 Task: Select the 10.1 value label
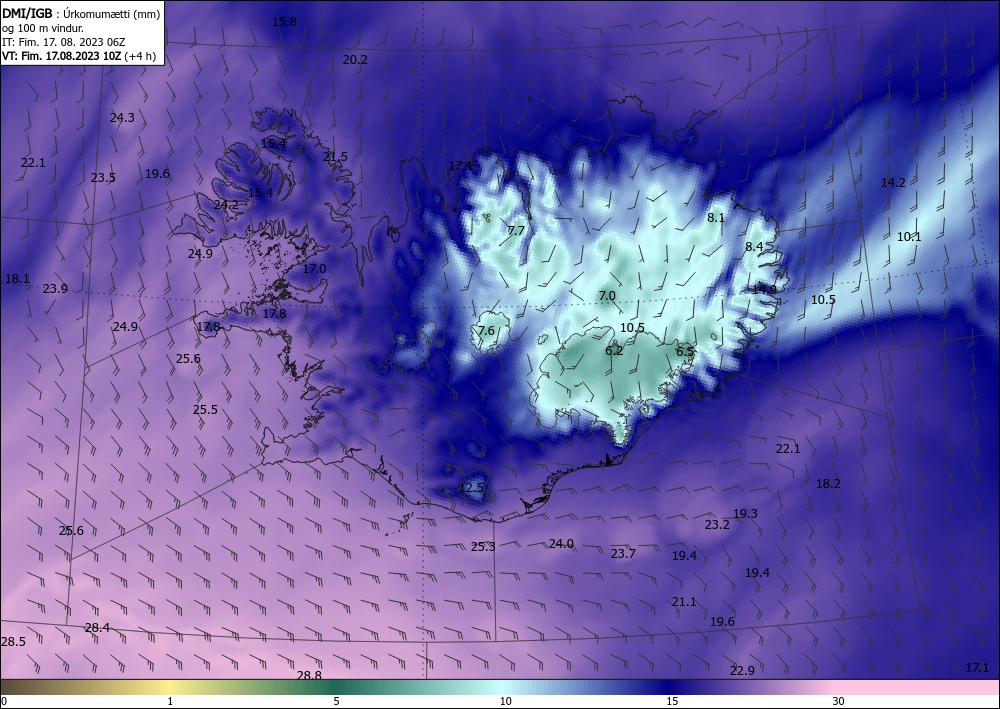(x=909, y=237)
